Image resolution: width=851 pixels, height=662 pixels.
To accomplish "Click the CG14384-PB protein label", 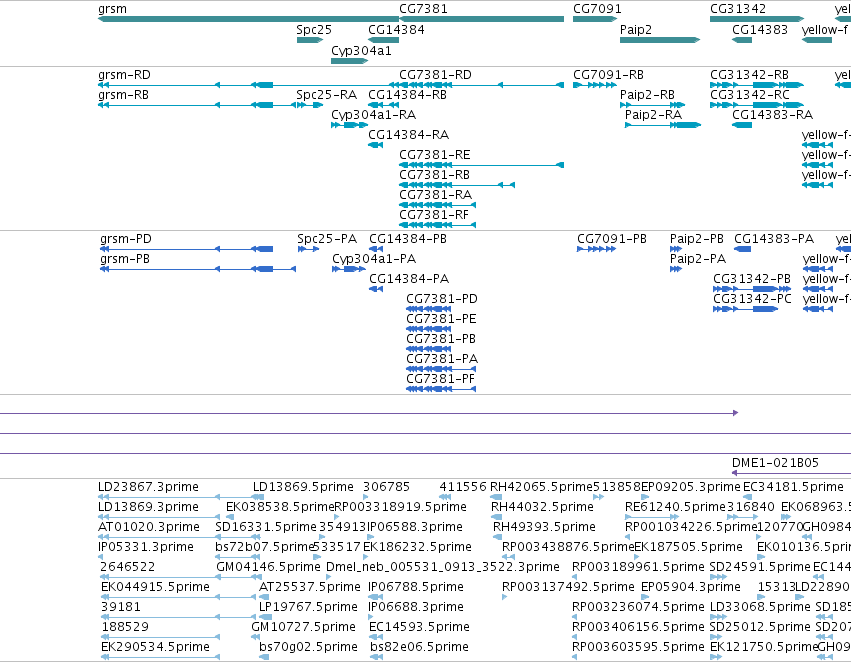I will click(408, 239).
